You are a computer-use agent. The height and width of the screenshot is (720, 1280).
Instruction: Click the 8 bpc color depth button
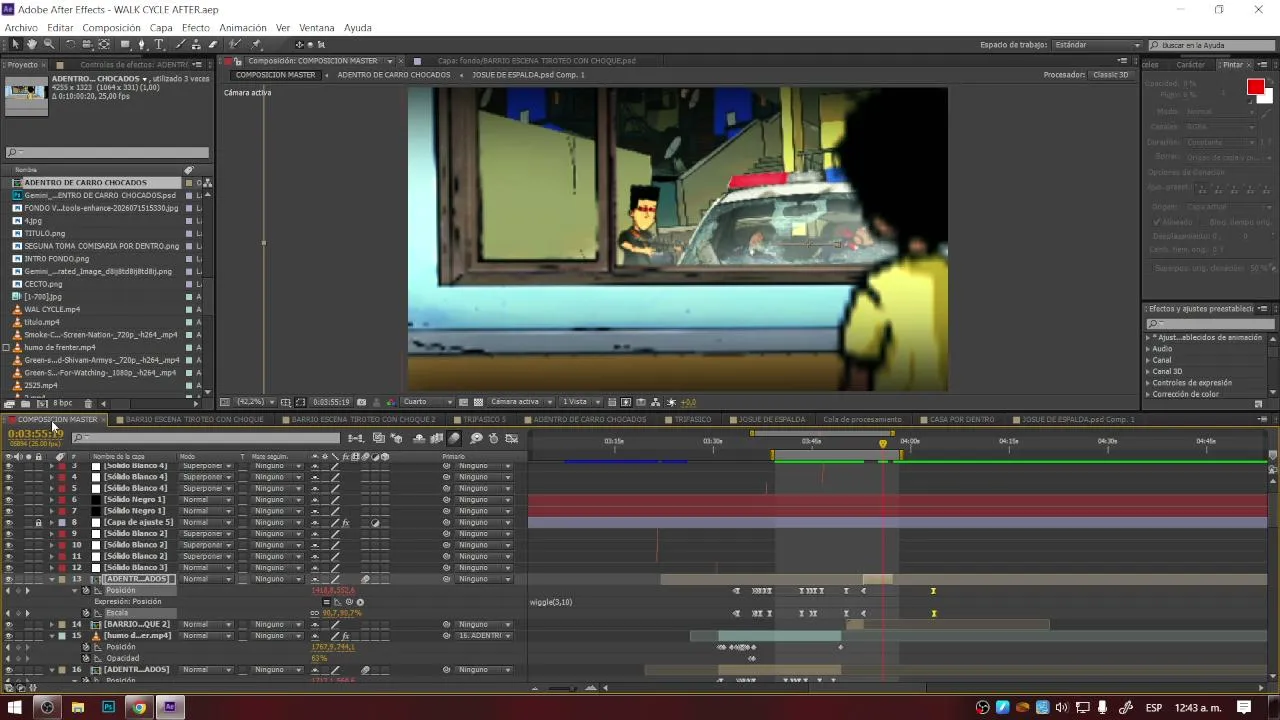pyautogui.click(x=62, y=403)
